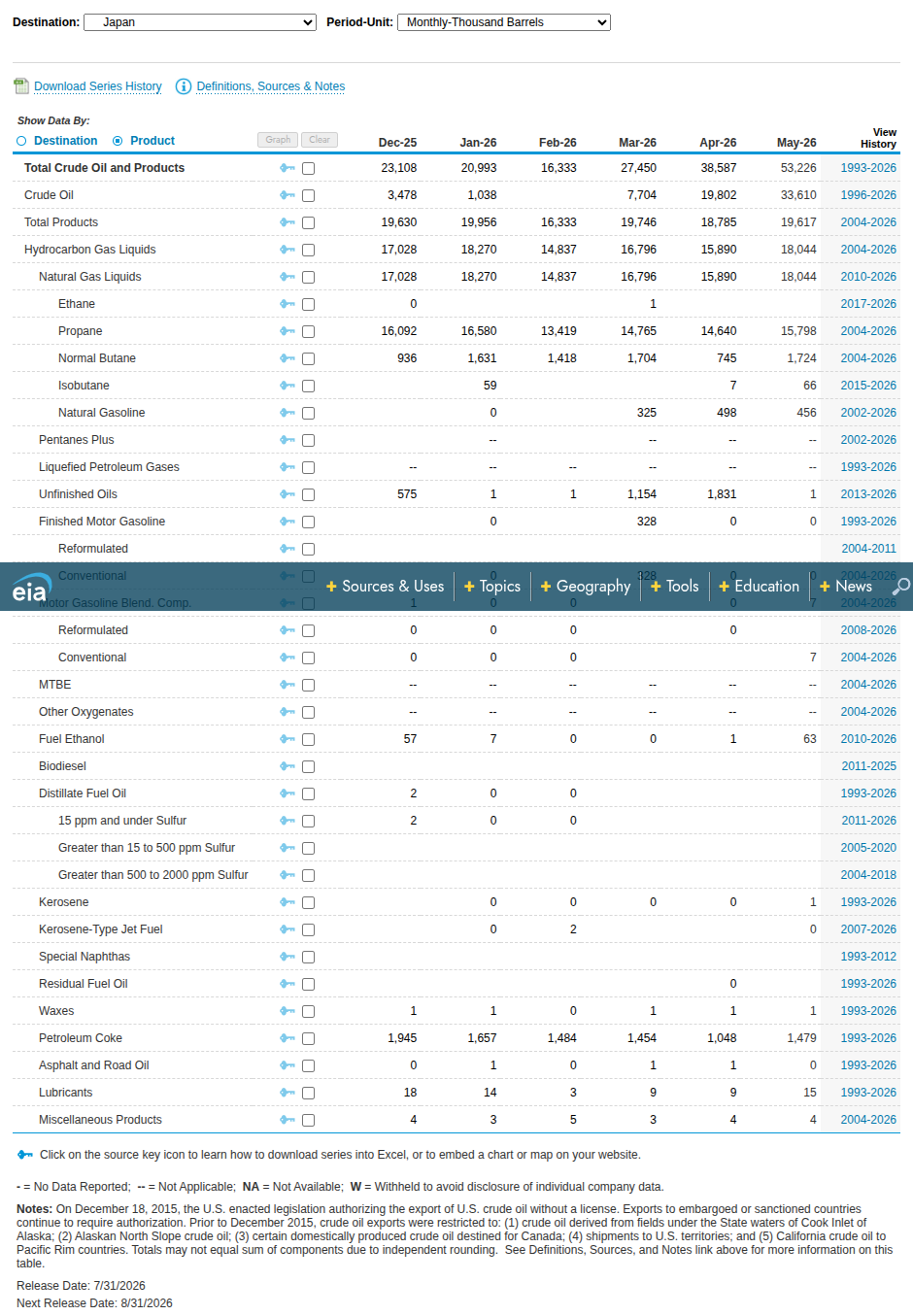
Task: Open the 1993-2026 history link for Waxes
Action: click(868, 1011)
